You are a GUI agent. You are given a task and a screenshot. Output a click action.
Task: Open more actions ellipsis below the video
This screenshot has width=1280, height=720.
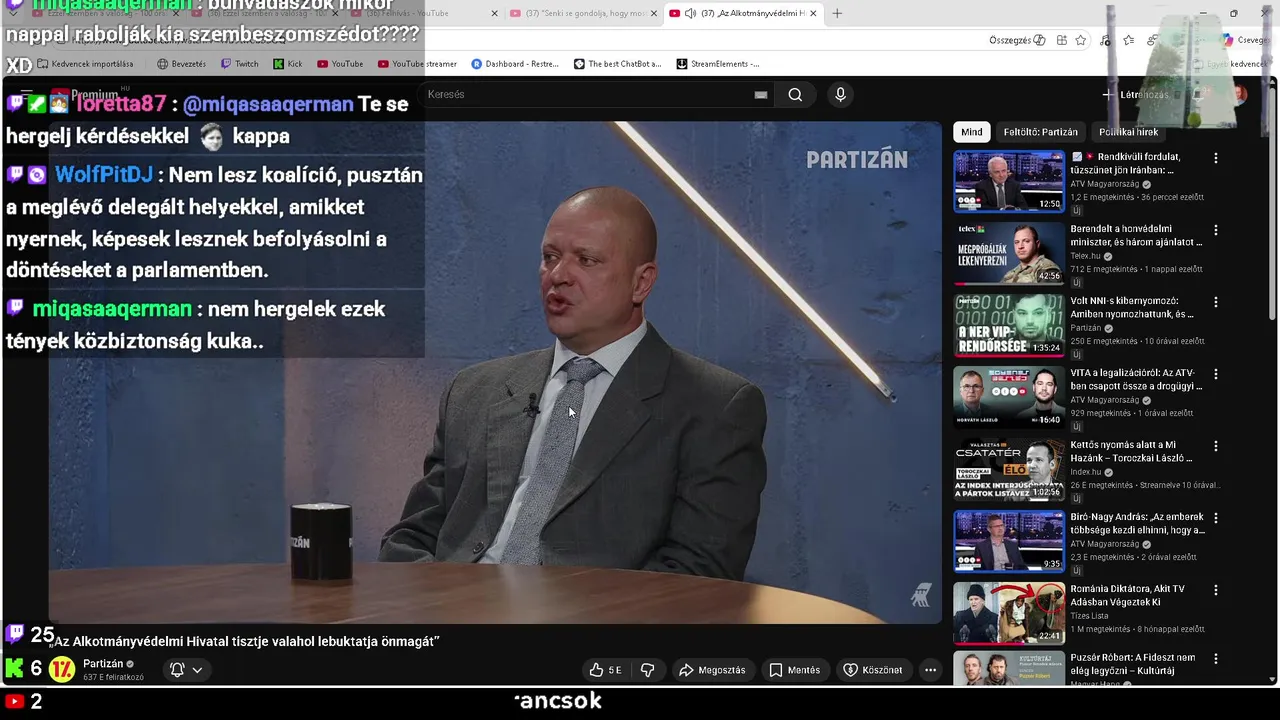(930, 670)
